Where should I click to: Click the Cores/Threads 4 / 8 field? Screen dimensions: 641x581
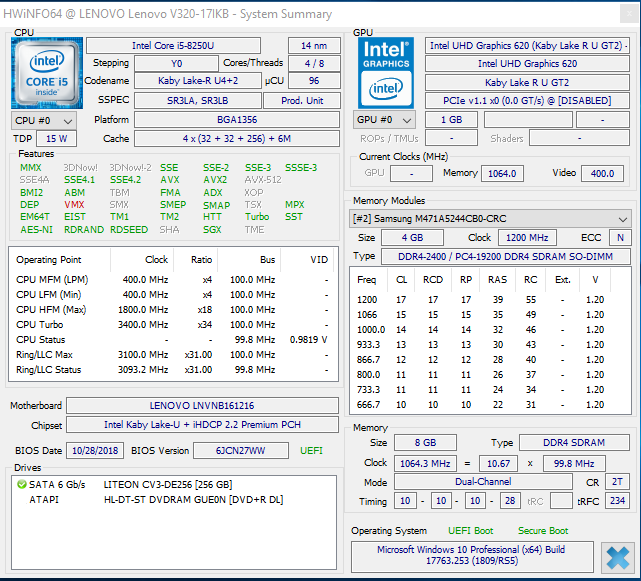(x=314, y=63)
